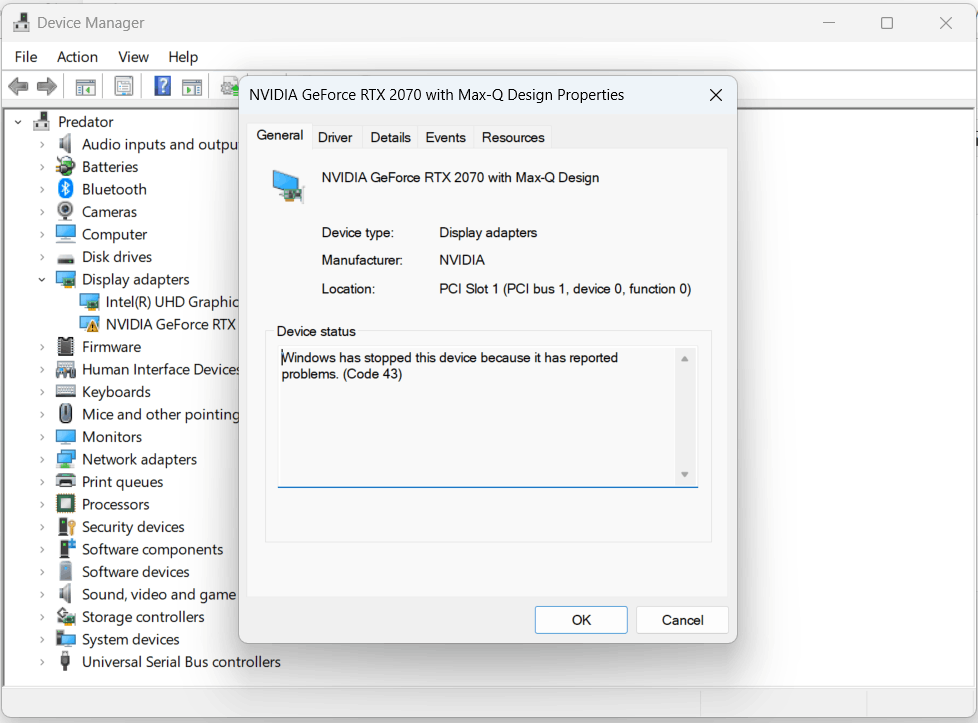Open the File menu
This screenshot has width=978, height=723.
(26, 57)
